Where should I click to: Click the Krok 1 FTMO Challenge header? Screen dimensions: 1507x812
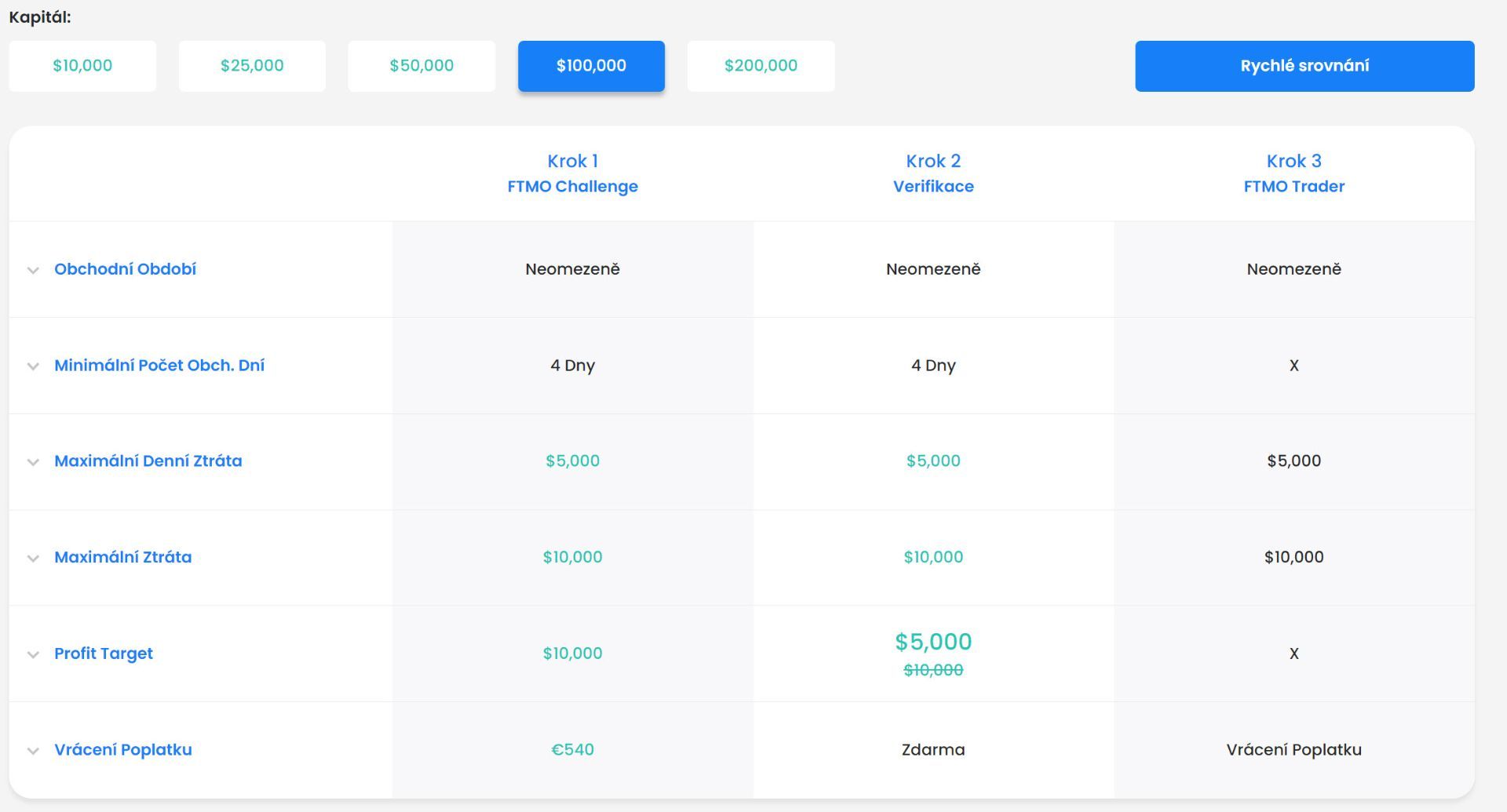point(573,173)
